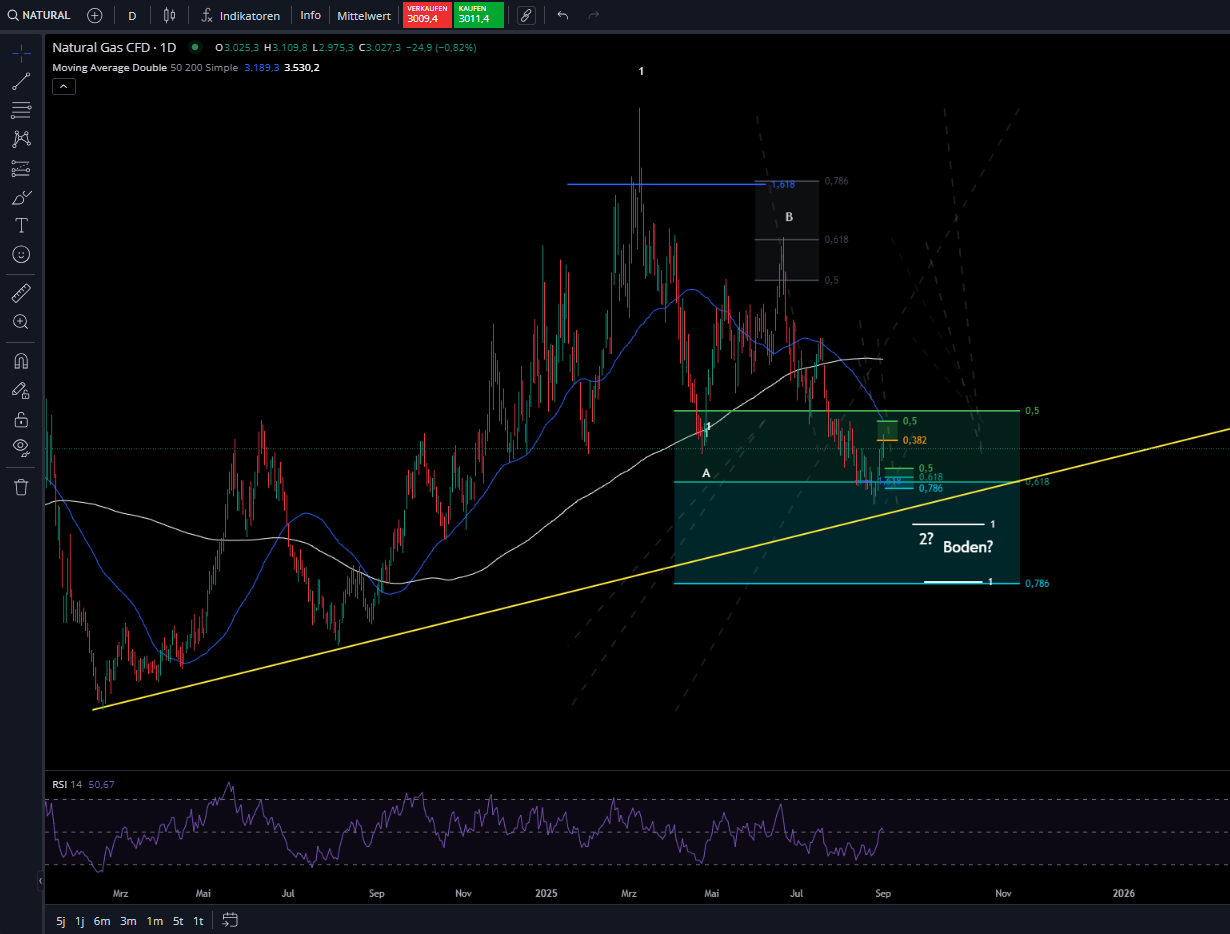Open the Indikatoren menu
Image resolution: width=1230 pixels, height=934 pixels.
pyautogui.click(x=240, y=16)
